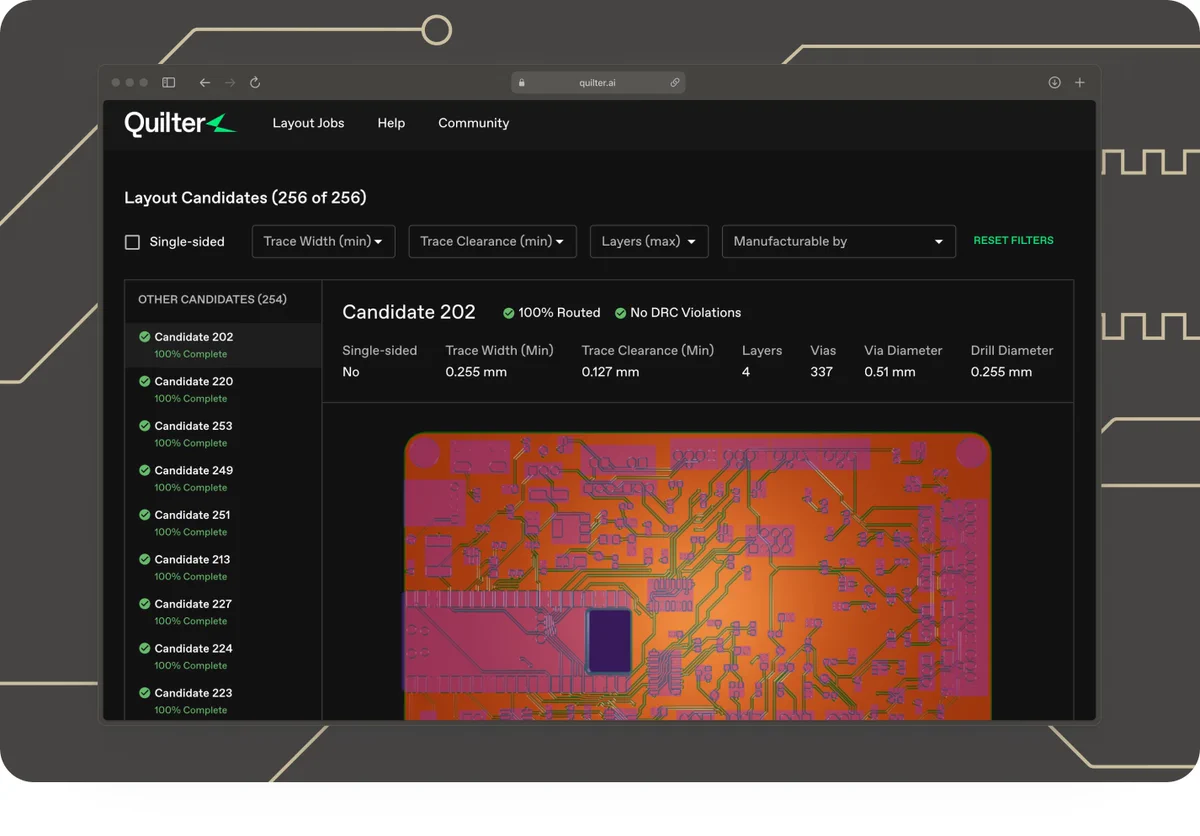Select Candidate 220 in the list
The image size is (1200, 836).
coord(223,389)
